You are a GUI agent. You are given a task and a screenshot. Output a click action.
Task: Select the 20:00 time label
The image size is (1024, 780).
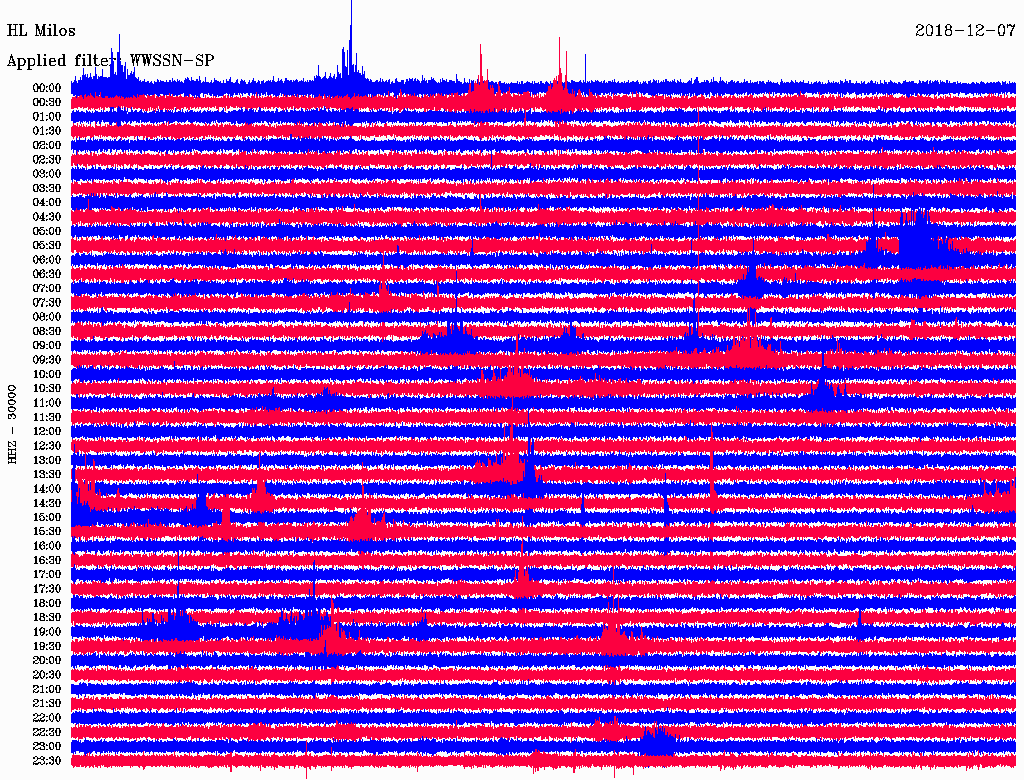[x=47, y=660]
